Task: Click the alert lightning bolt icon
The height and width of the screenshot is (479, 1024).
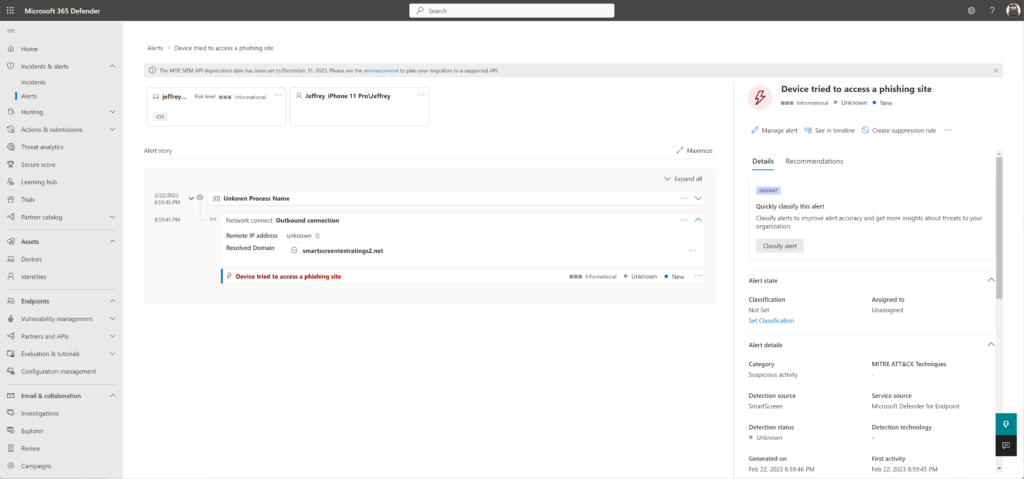Action: [x=760, y=97]
